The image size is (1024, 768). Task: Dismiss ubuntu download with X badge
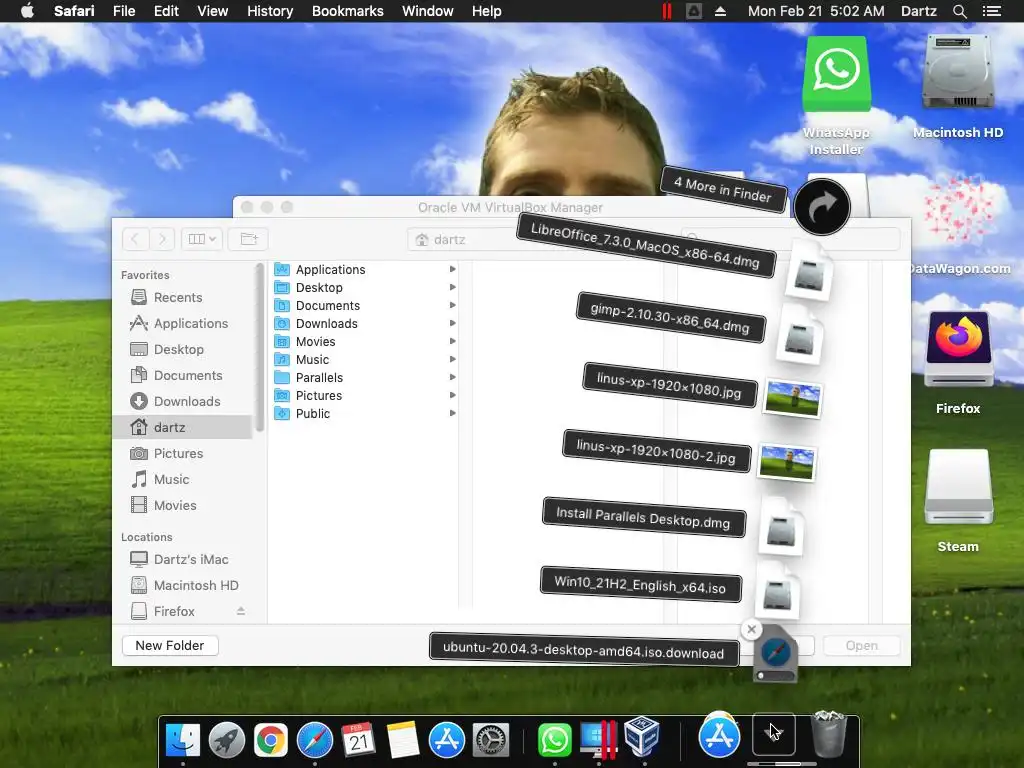click(x=752, y=629)
